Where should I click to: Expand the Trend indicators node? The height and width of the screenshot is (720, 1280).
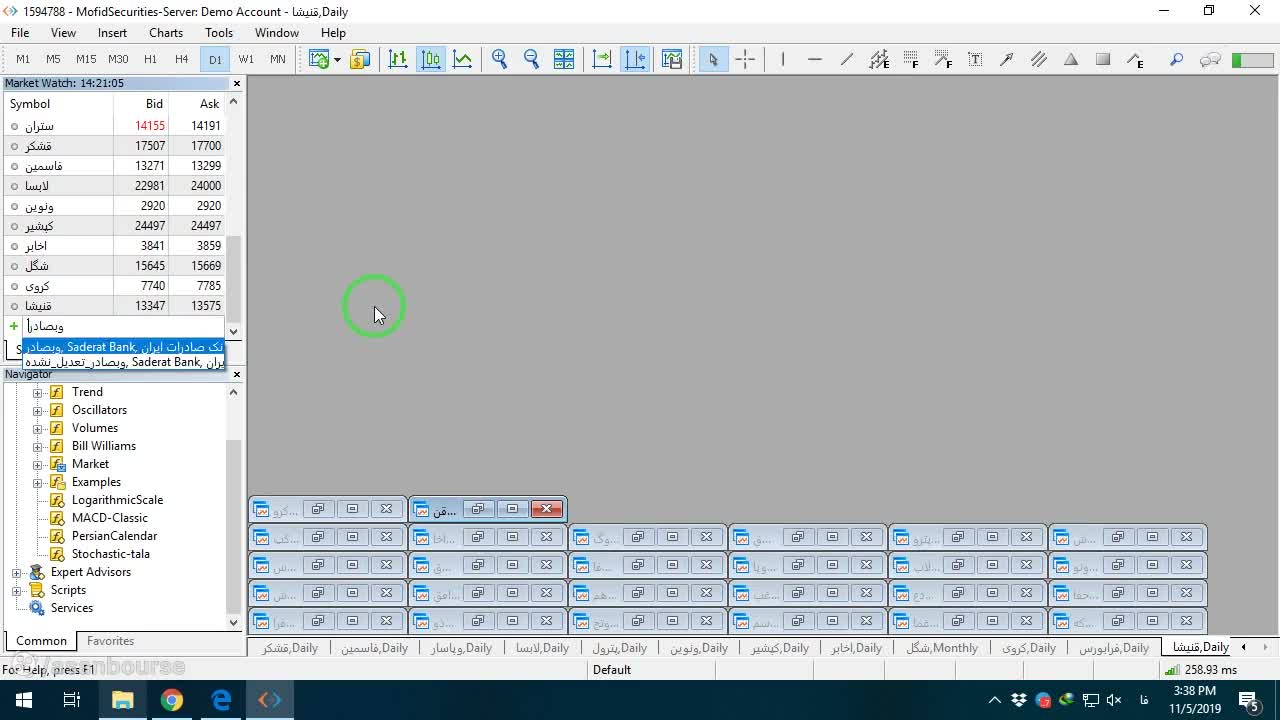(38, 392)
